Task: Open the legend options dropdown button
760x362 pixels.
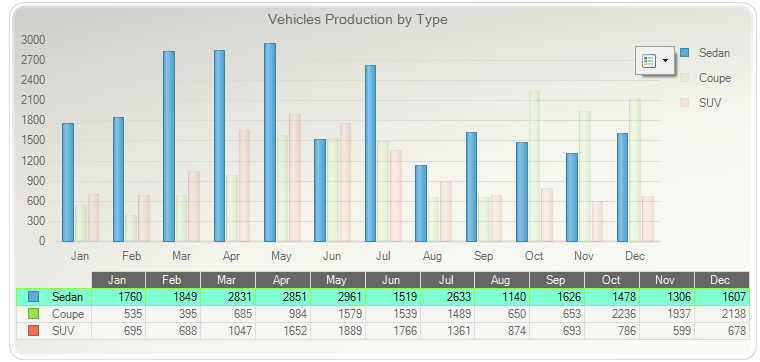Action: click(x=655, y=61)
